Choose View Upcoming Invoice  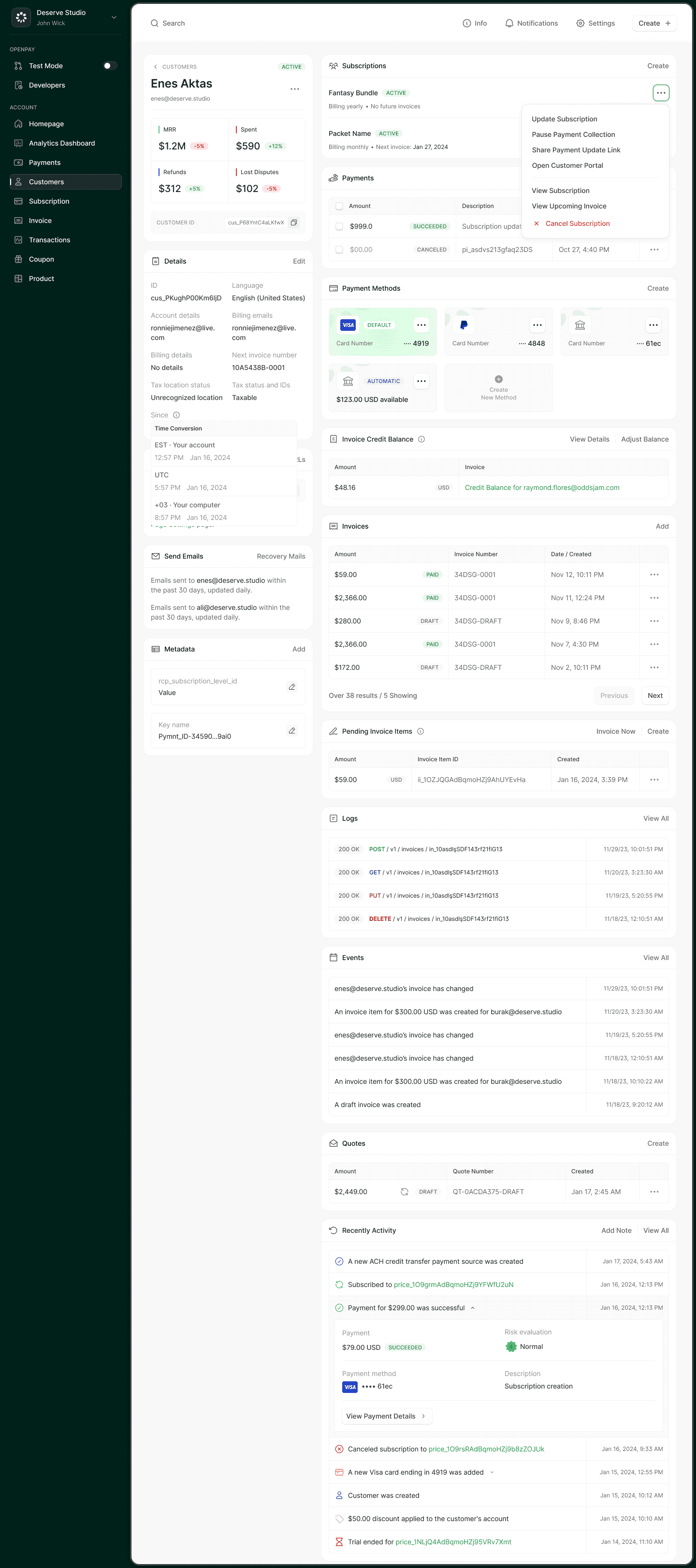(x=569, y=207)
